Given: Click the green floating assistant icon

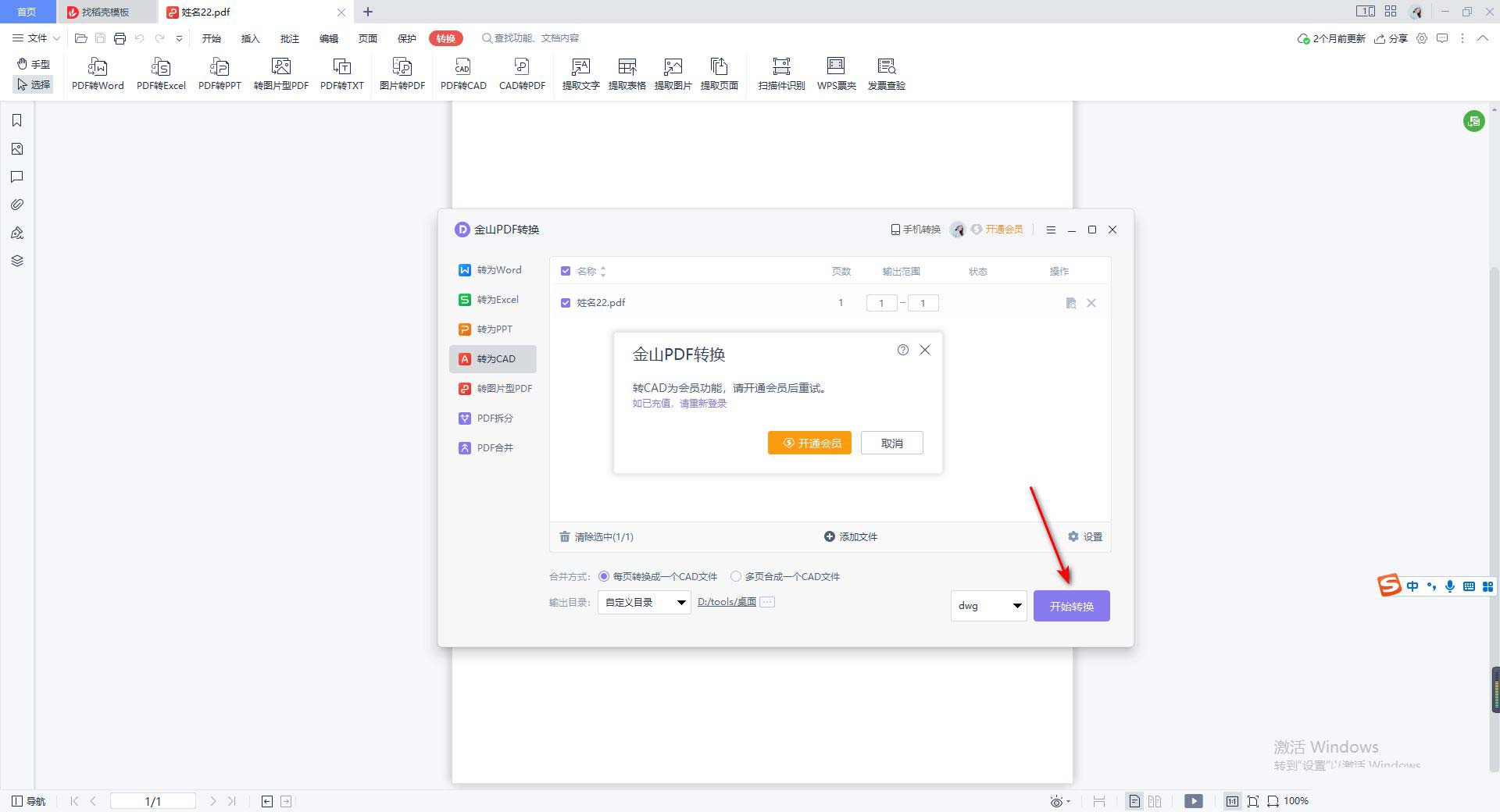Looking at the screenshot, I should (1474, 121).
